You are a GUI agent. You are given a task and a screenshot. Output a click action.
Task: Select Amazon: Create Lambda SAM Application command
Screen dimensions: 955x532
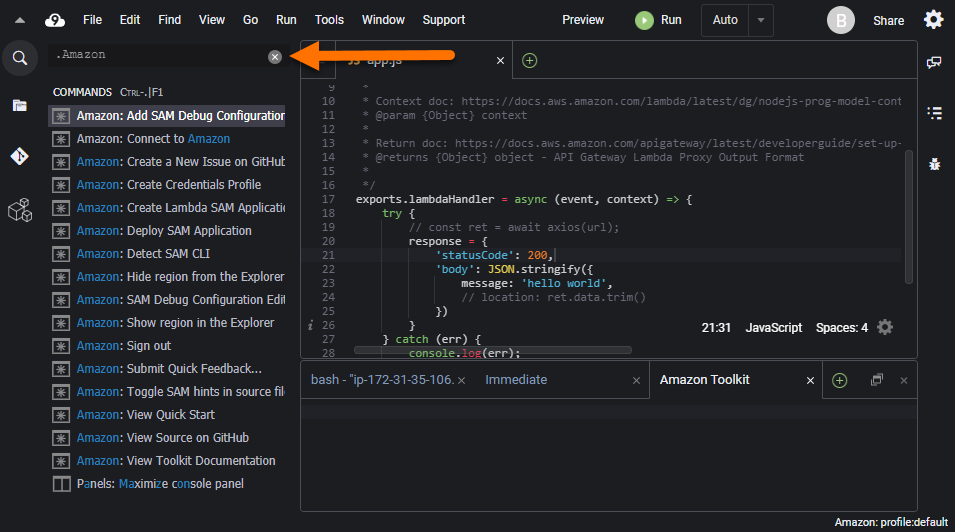(166, 208)
